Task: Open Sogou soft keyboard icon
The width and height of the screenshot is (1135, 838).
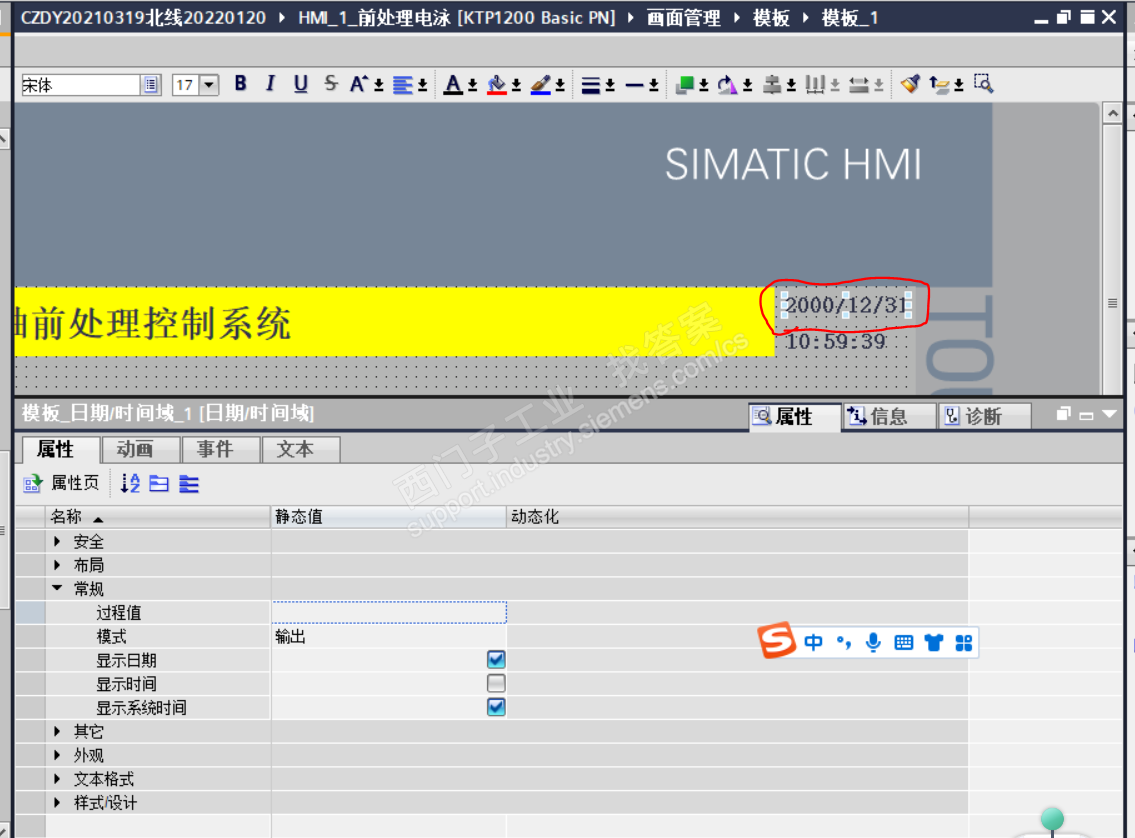Action: point(903,643)
